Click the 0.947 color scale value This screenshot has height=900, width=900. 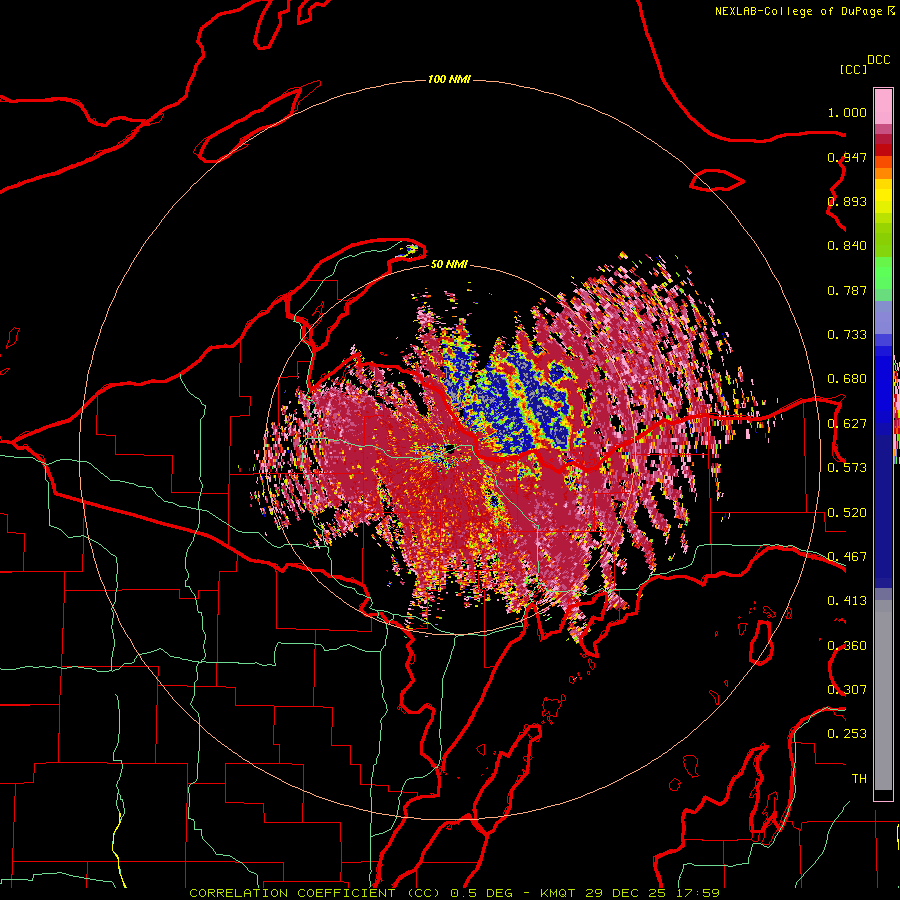click(x=847, y=157)
